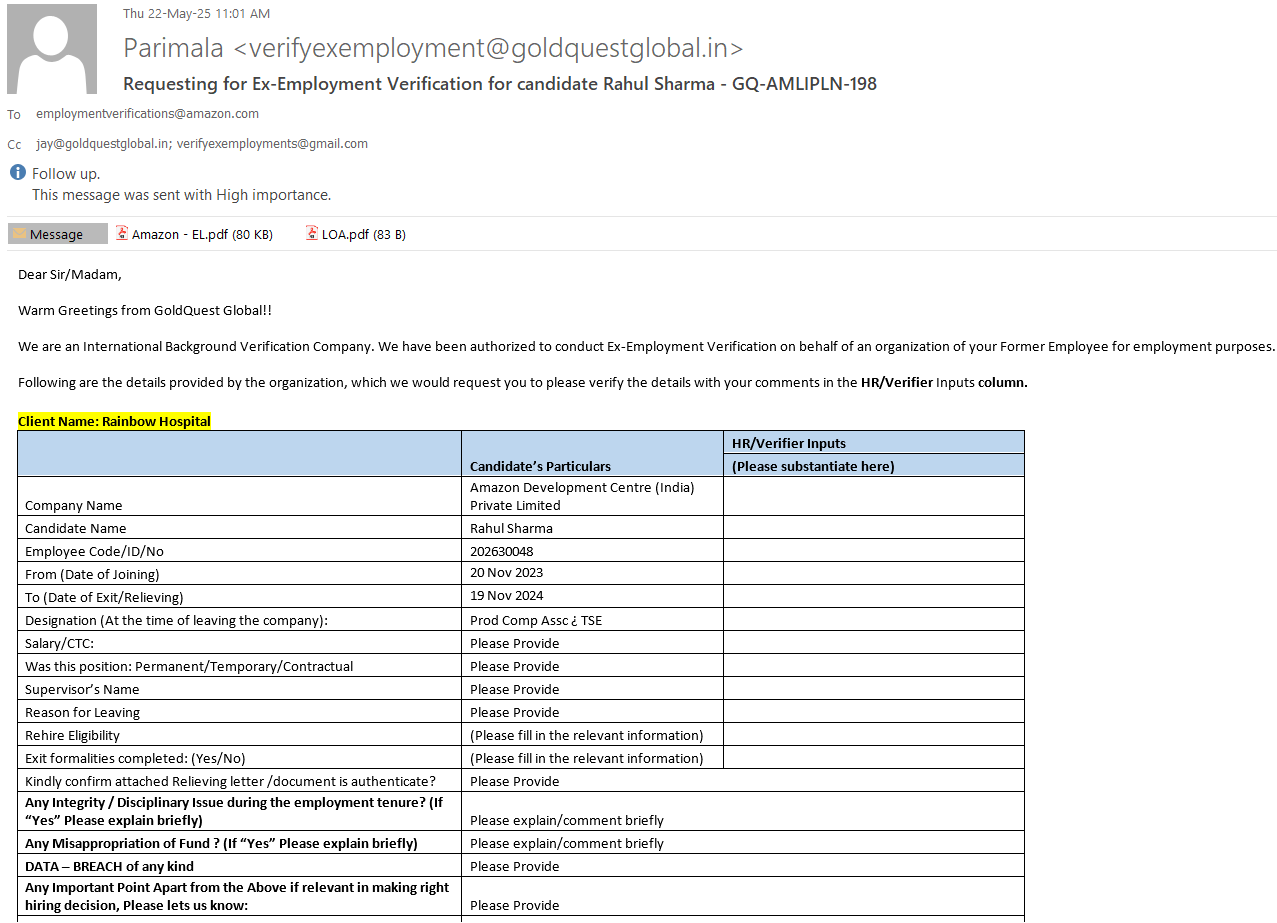Switch to the Message tab

57,234
